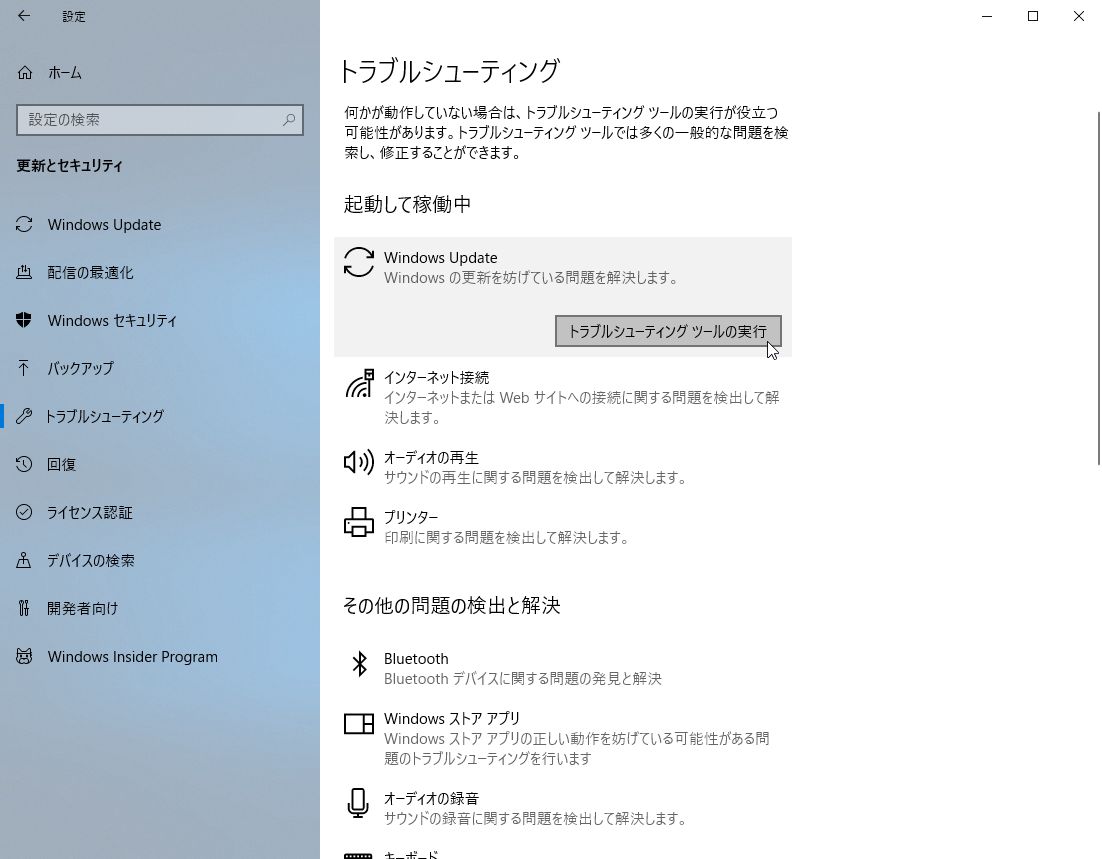Click the search magnifier icon
The height and width of the screenshot is (859, 1102).
click(x=289, y=120)
